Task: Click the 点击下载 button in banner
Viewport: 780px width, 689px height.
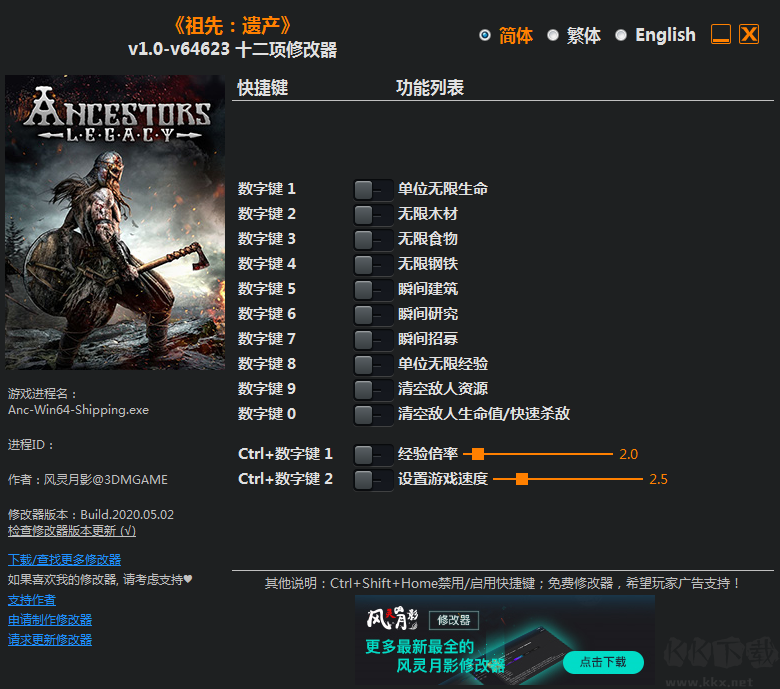Action: (x=602, y=661)
